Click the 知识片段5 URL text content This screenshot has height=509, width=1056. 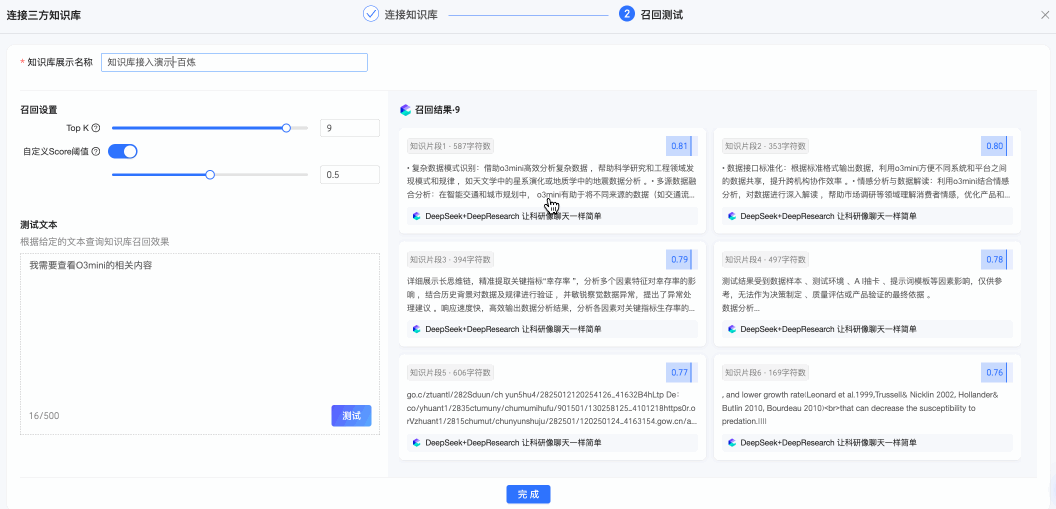552,408
